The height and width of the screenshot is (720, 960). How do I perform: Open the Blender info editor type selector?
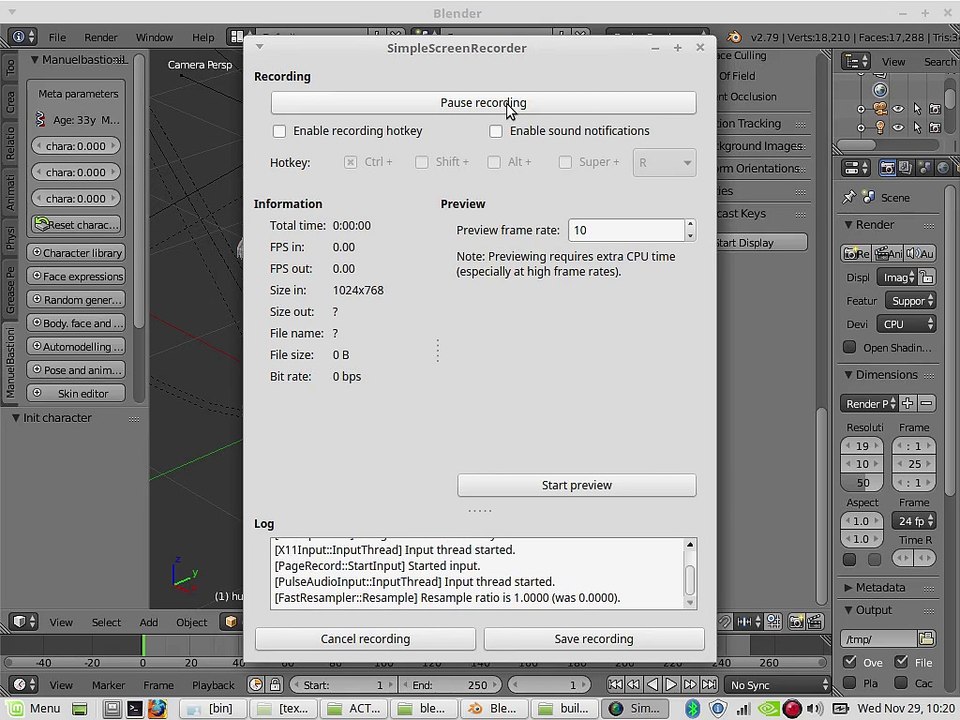(x=23, y=37)
